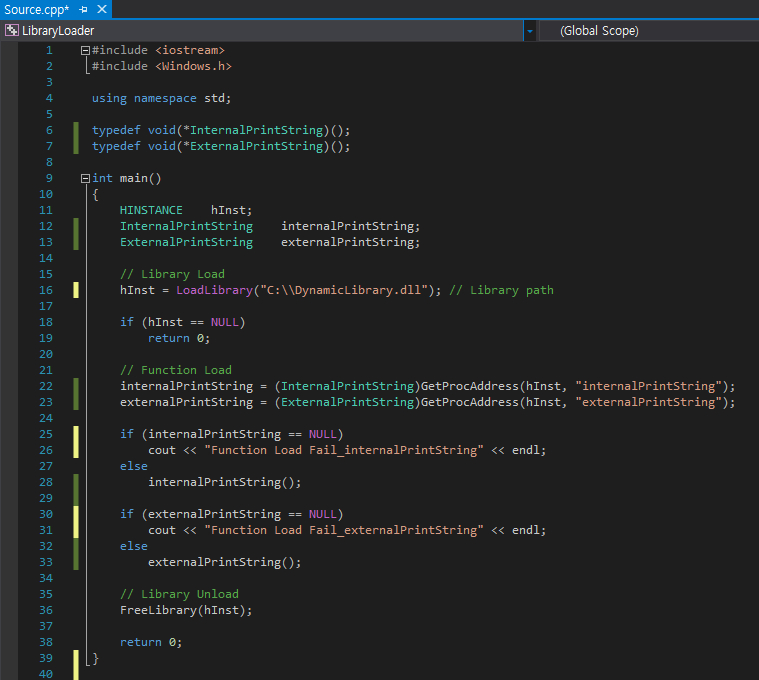Click the LibraryLoader project icon
Viewport: 759px width, 680px height.
click(12, 30)
